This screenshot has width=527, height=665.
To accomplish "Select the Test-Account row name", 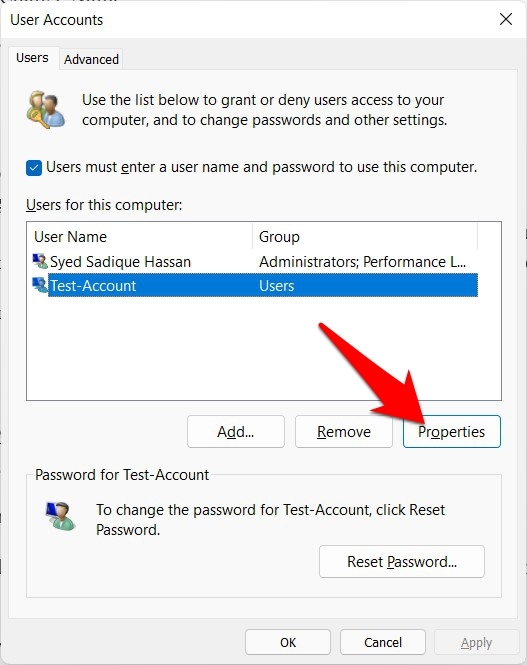I will tap(93, 285).
